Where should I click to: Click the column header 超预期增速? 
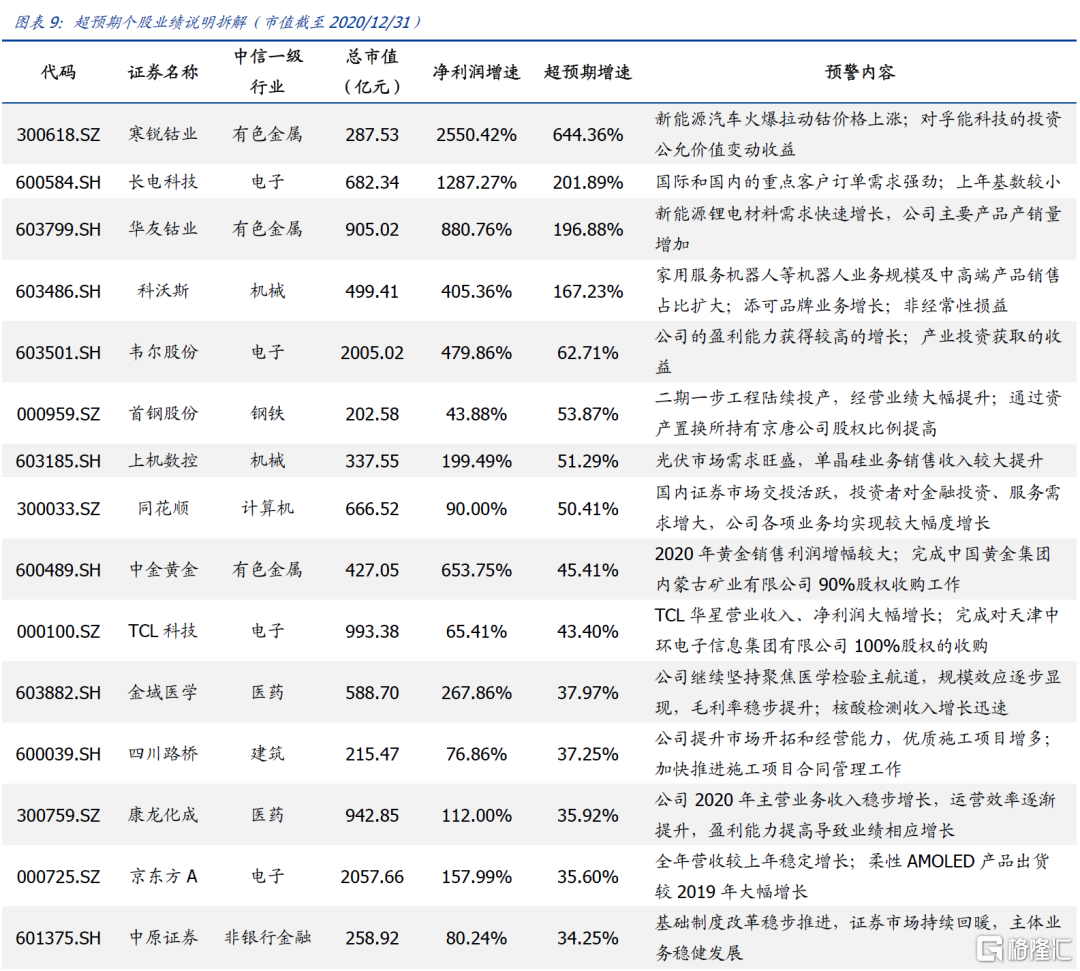point(588,72)
